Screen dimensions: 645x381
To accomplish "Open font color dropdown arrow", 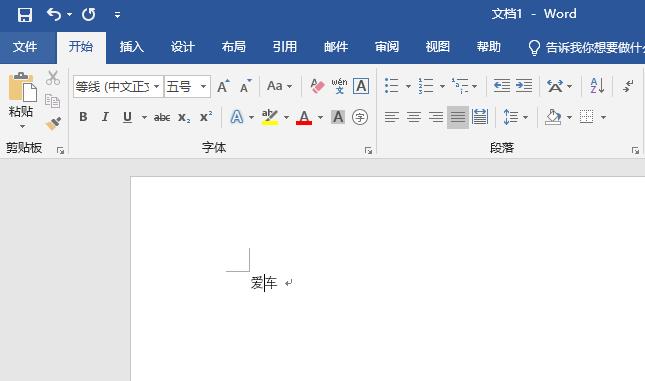I will point(320,118).
